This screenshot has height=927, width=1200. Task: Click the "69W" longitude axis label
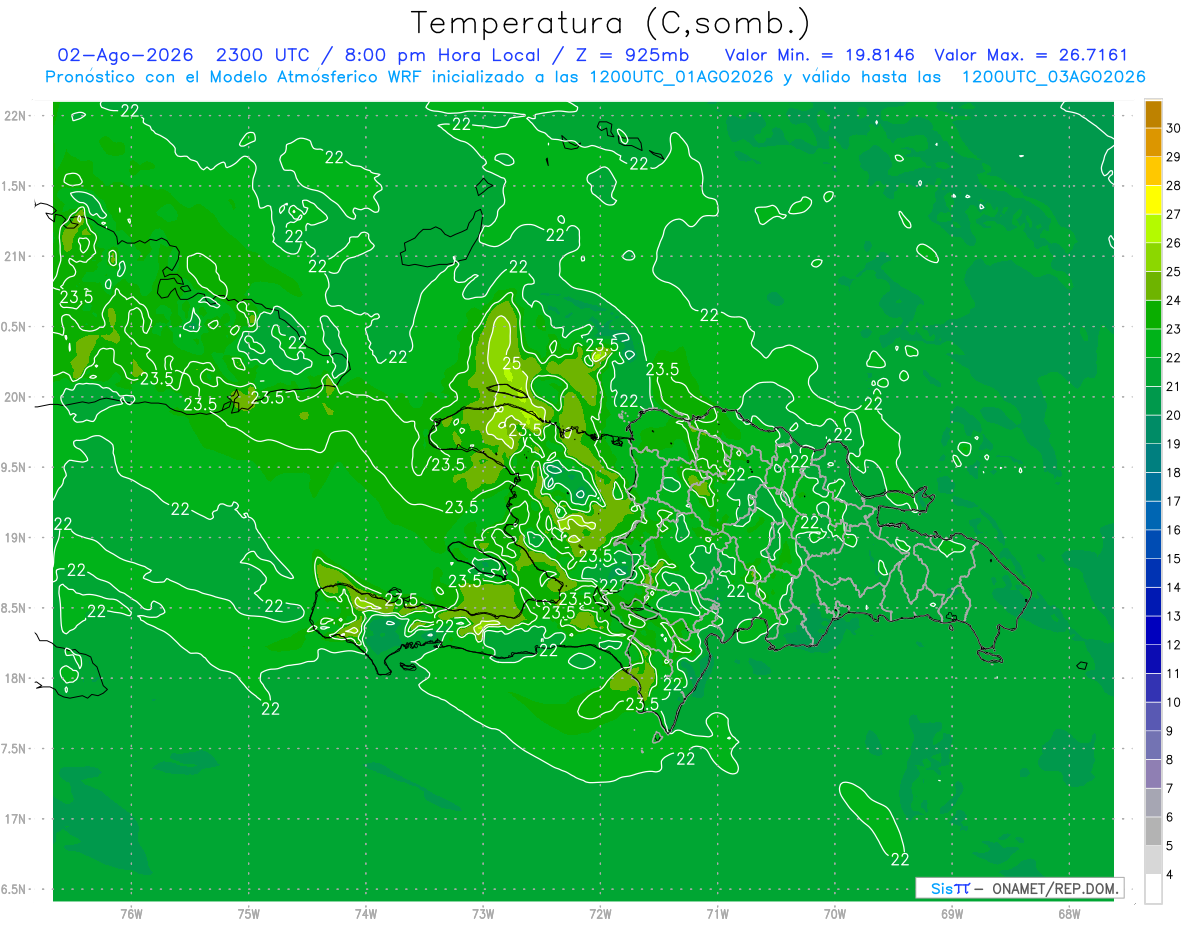click(x=952, y=914)
